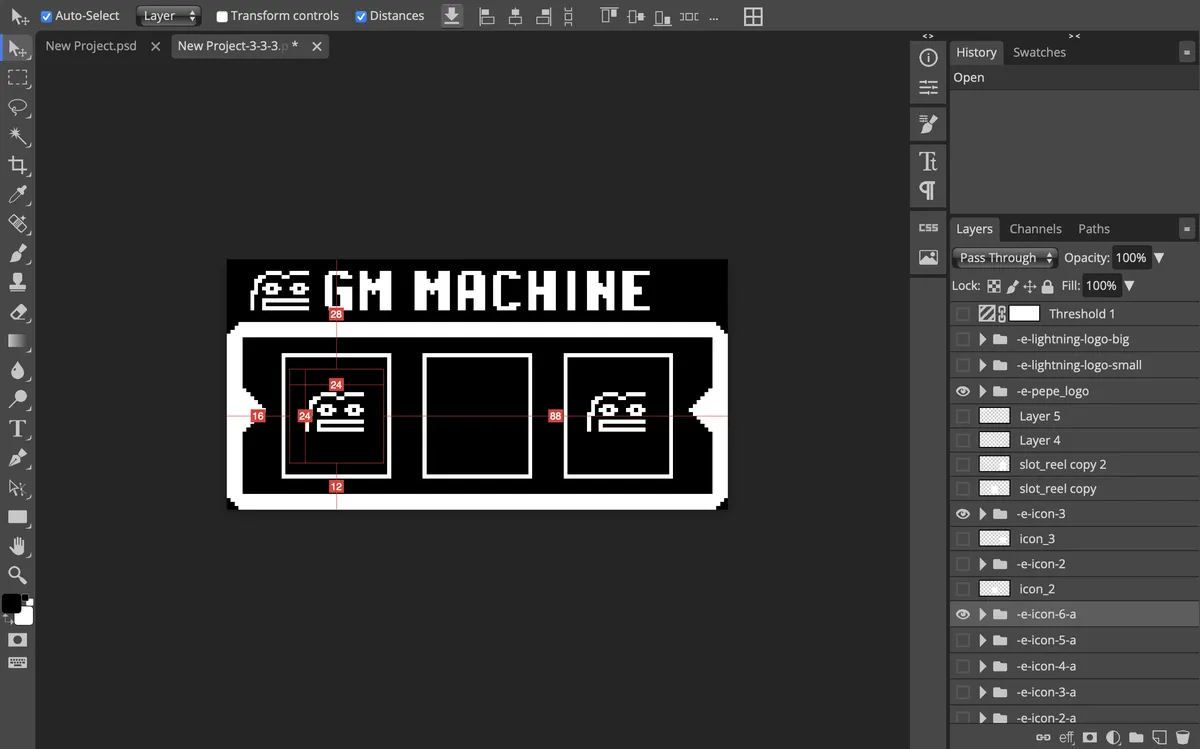Open the Paragraph panel icon
The width and height of the screenshot is (1200, 749).
(x=928, y=190)
